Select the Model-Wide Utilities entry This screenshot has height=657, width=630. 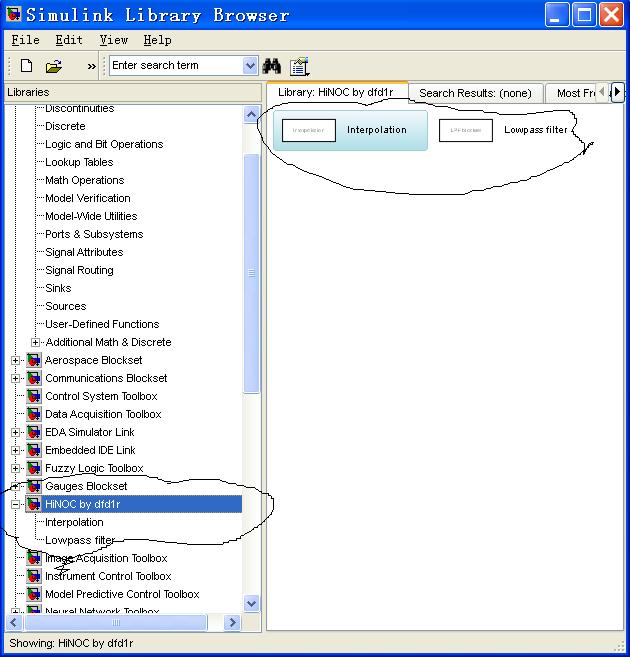tap(91, 216)
